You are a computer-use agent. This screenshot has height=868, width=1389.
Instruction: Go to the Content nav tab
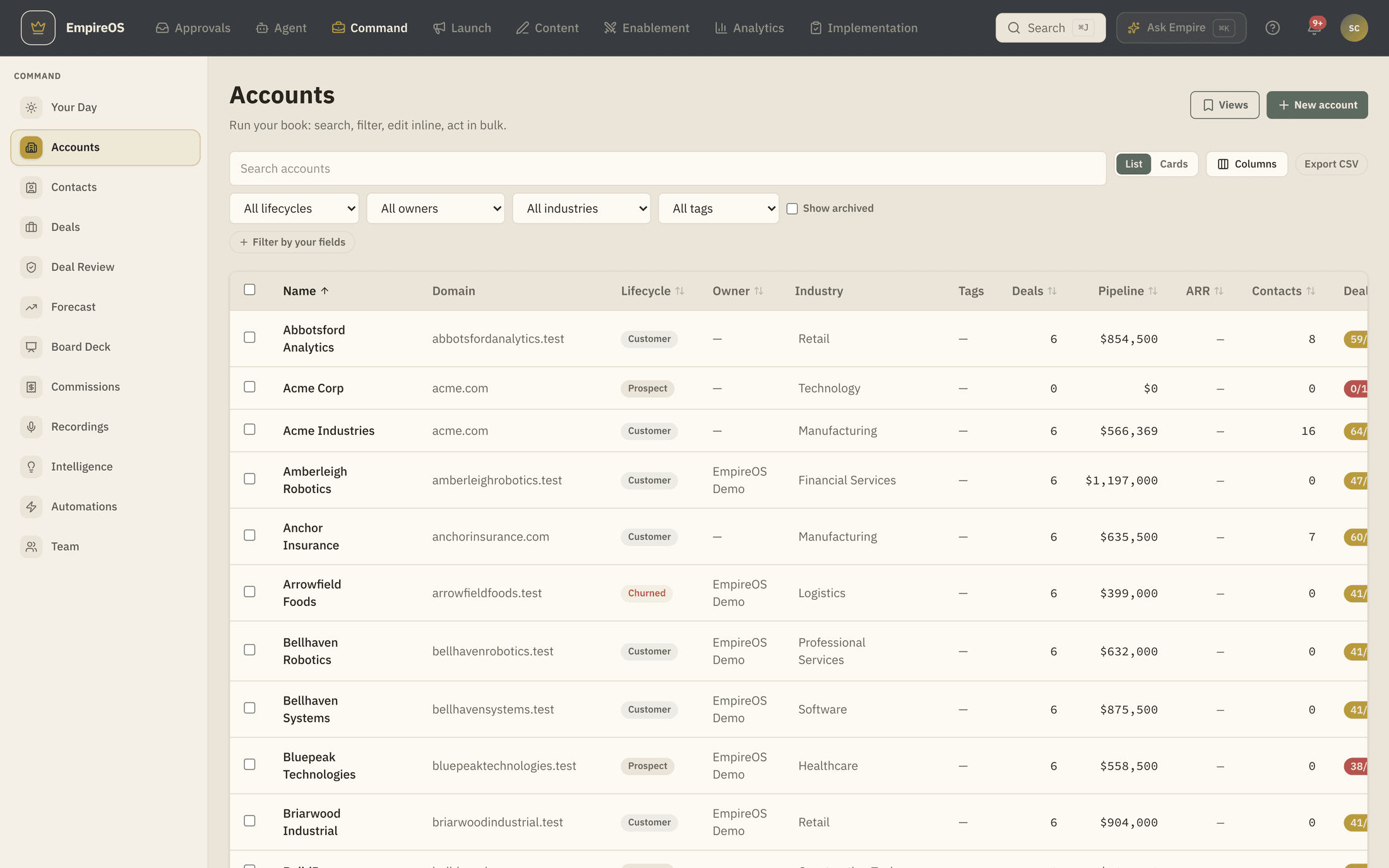pyautogui.click(x=547, y=28)
